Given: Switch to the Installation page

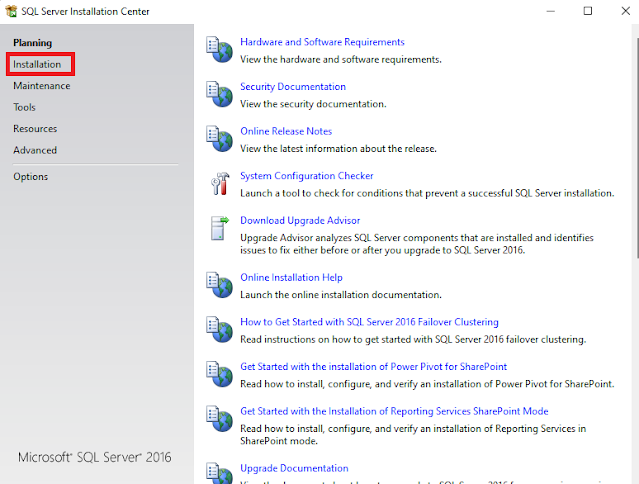Looking at the screenshot, I should coord(37,64).
